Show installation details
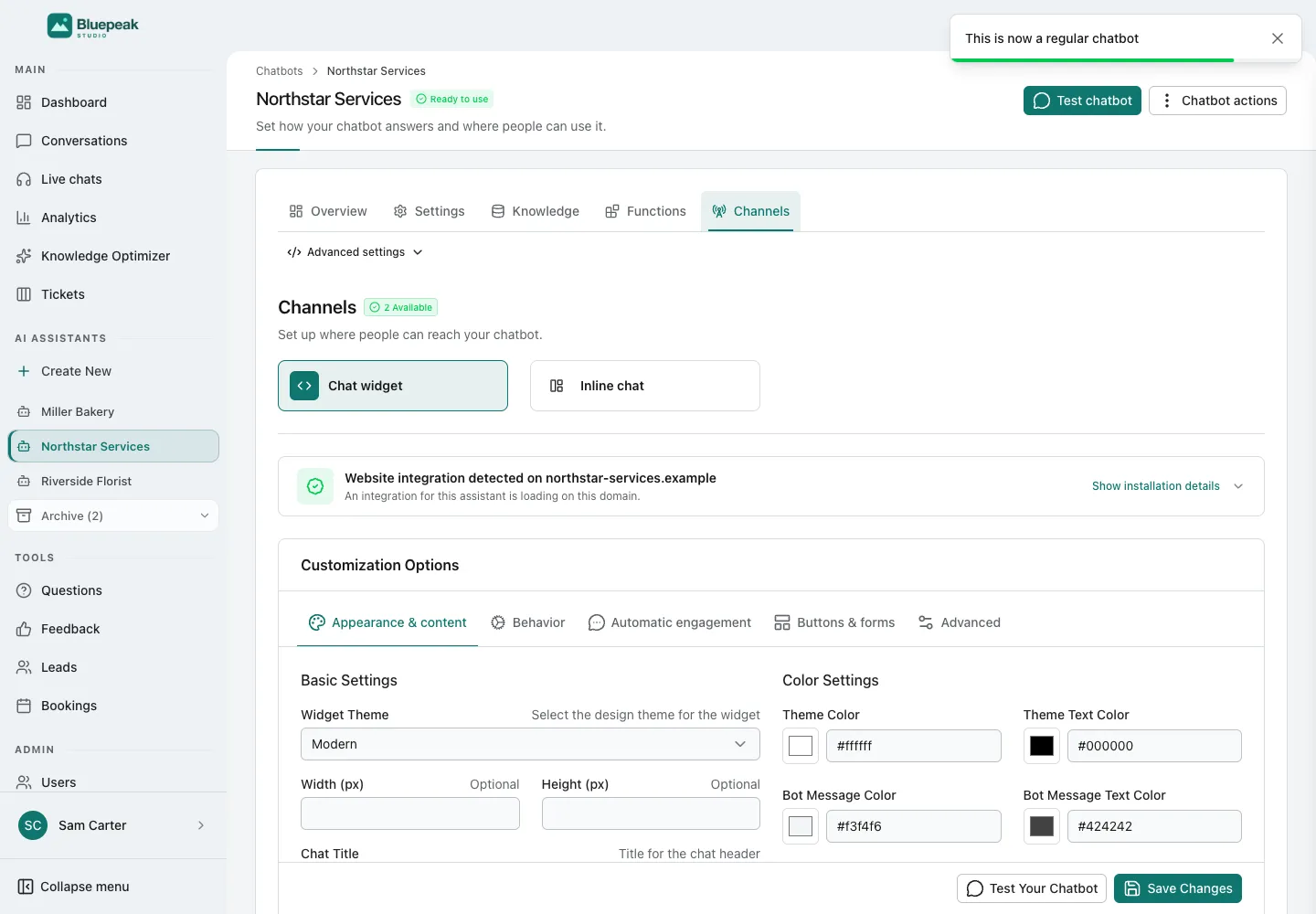Viewport: 1316px width, 914px height. pyautogui.click(x=1167, y=486)
